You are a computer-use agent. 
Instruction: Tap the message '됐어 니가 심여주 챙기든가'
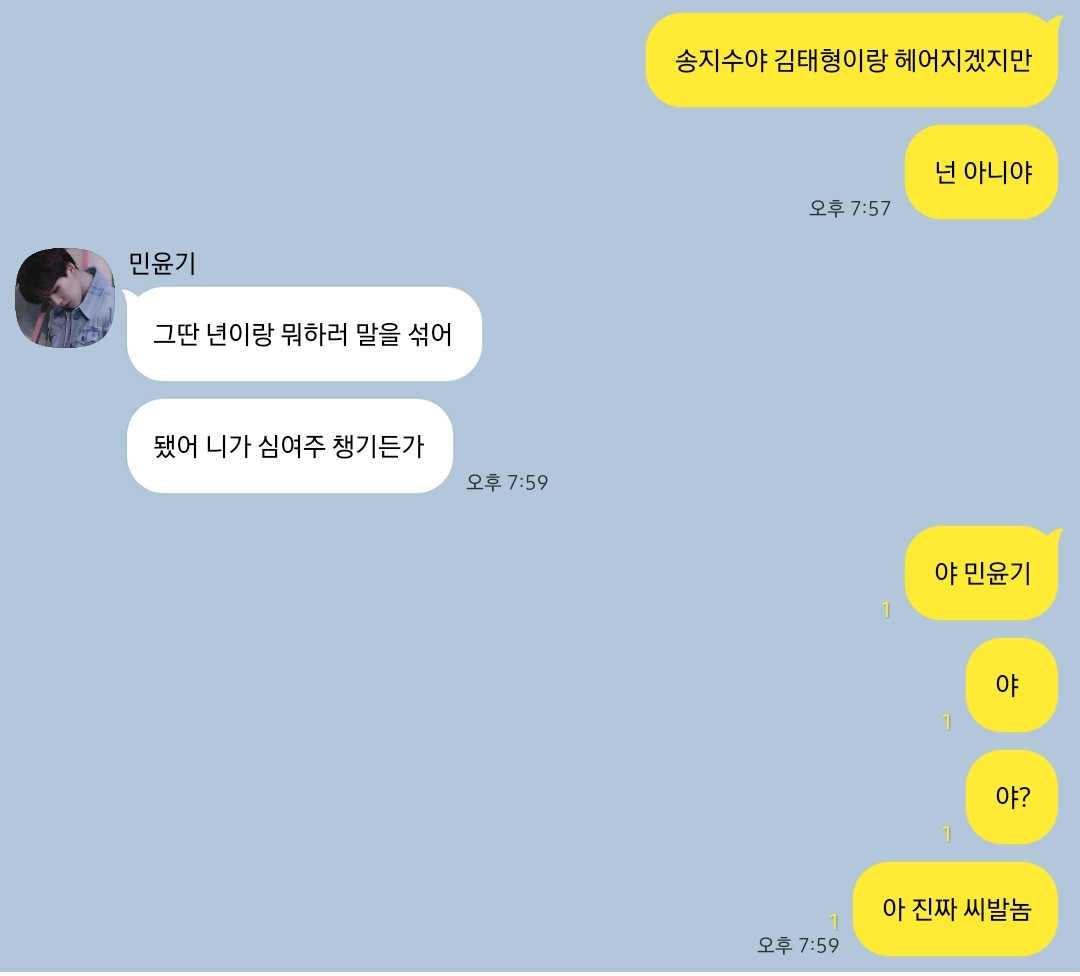pyautogui.click(x=289, y=446)
